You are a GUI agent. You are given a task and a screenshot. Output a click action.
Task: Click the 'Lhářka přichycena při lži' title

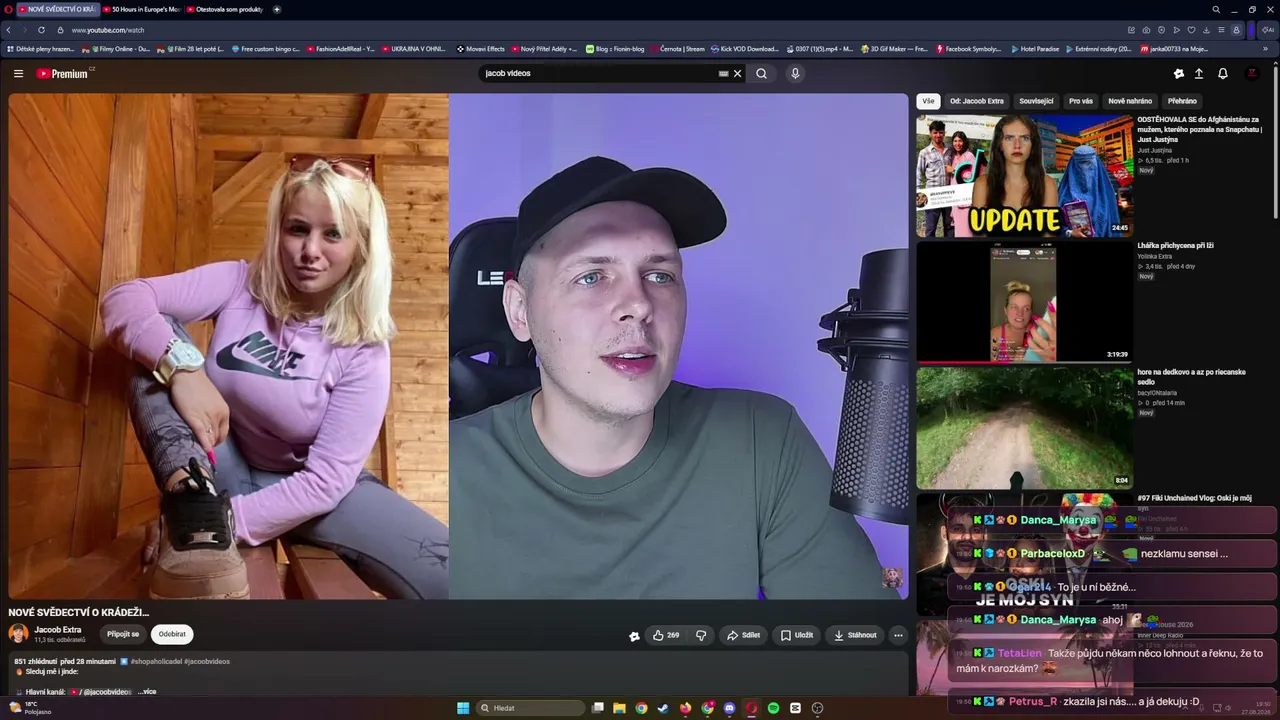click(x=1175, y=245)
